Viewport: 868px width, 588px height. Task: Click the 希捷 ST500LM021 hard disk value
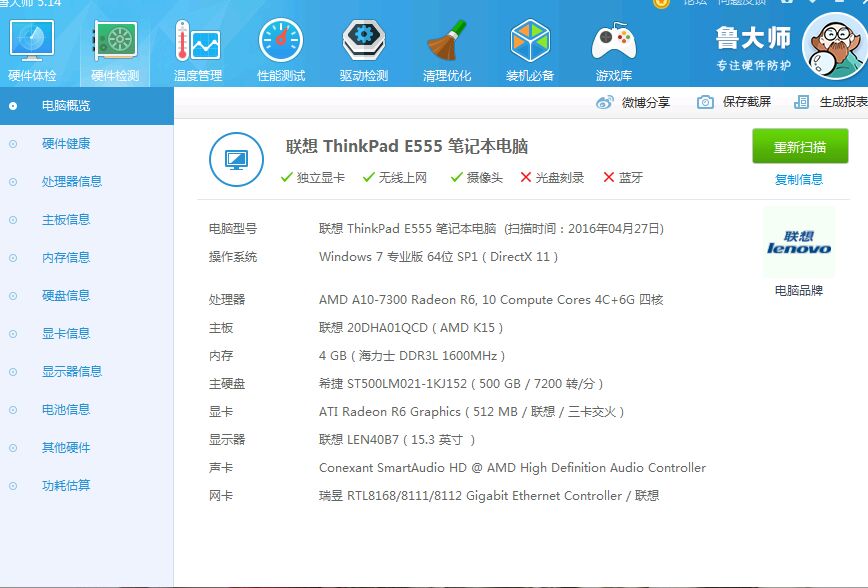461,384
